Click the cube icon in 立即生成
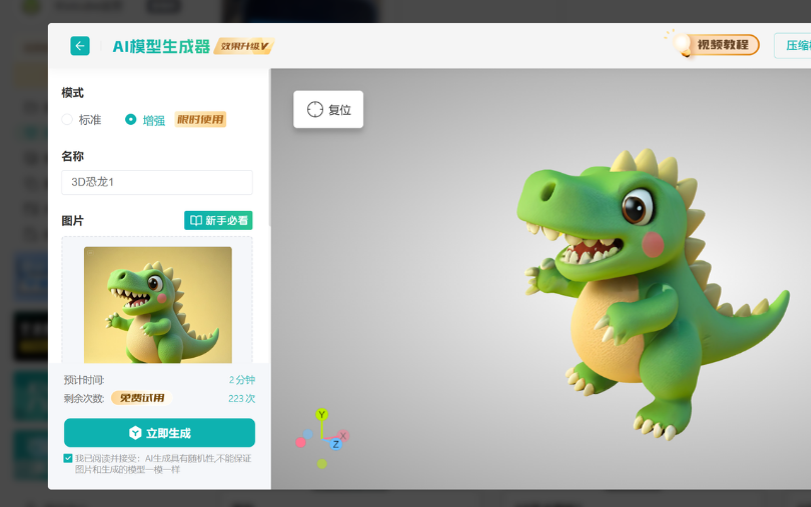811x507 pixels. click(135, 433)
